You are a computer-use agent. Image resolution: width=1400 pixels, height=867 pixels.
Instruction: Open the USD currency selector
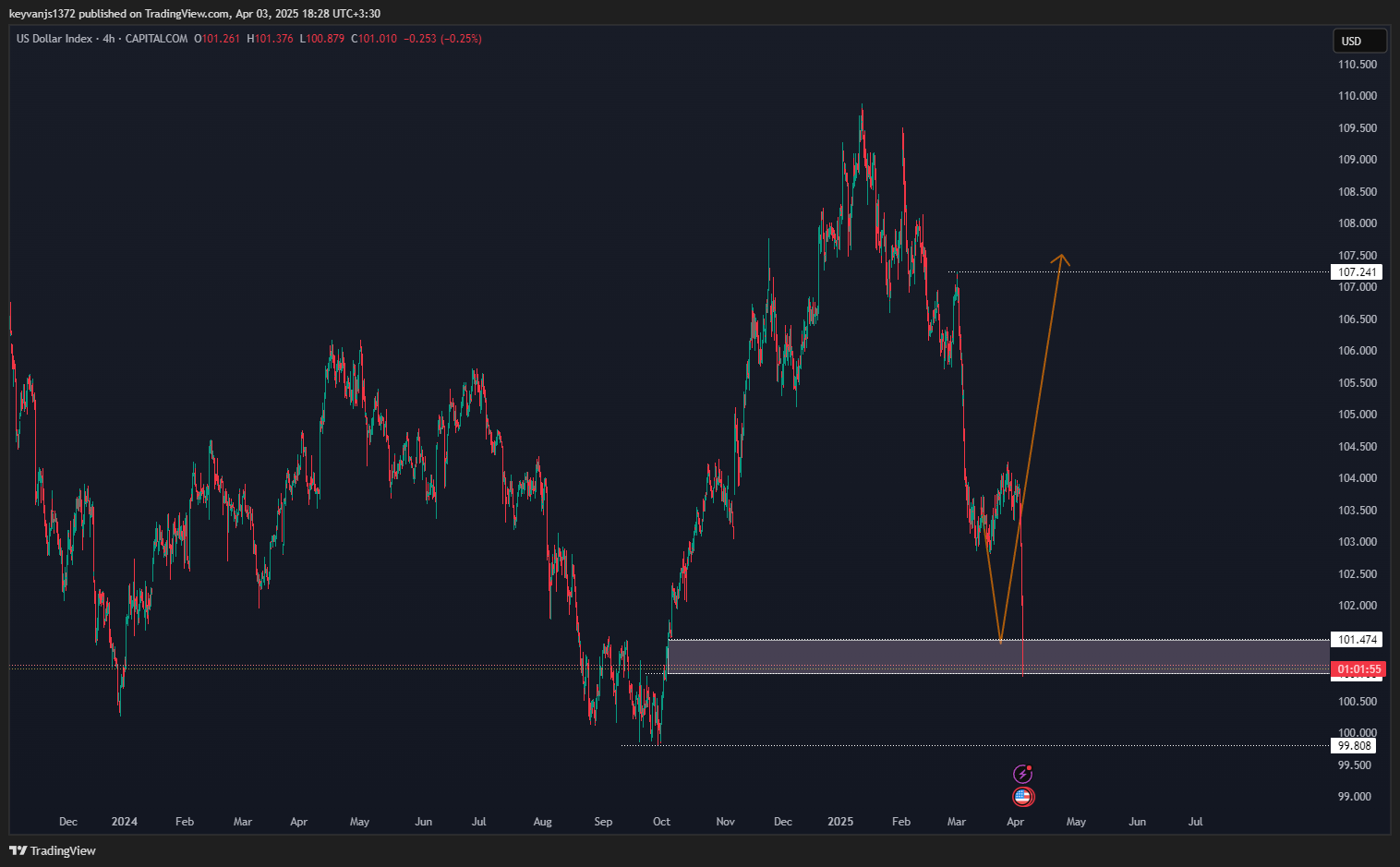pos(1359,41)
